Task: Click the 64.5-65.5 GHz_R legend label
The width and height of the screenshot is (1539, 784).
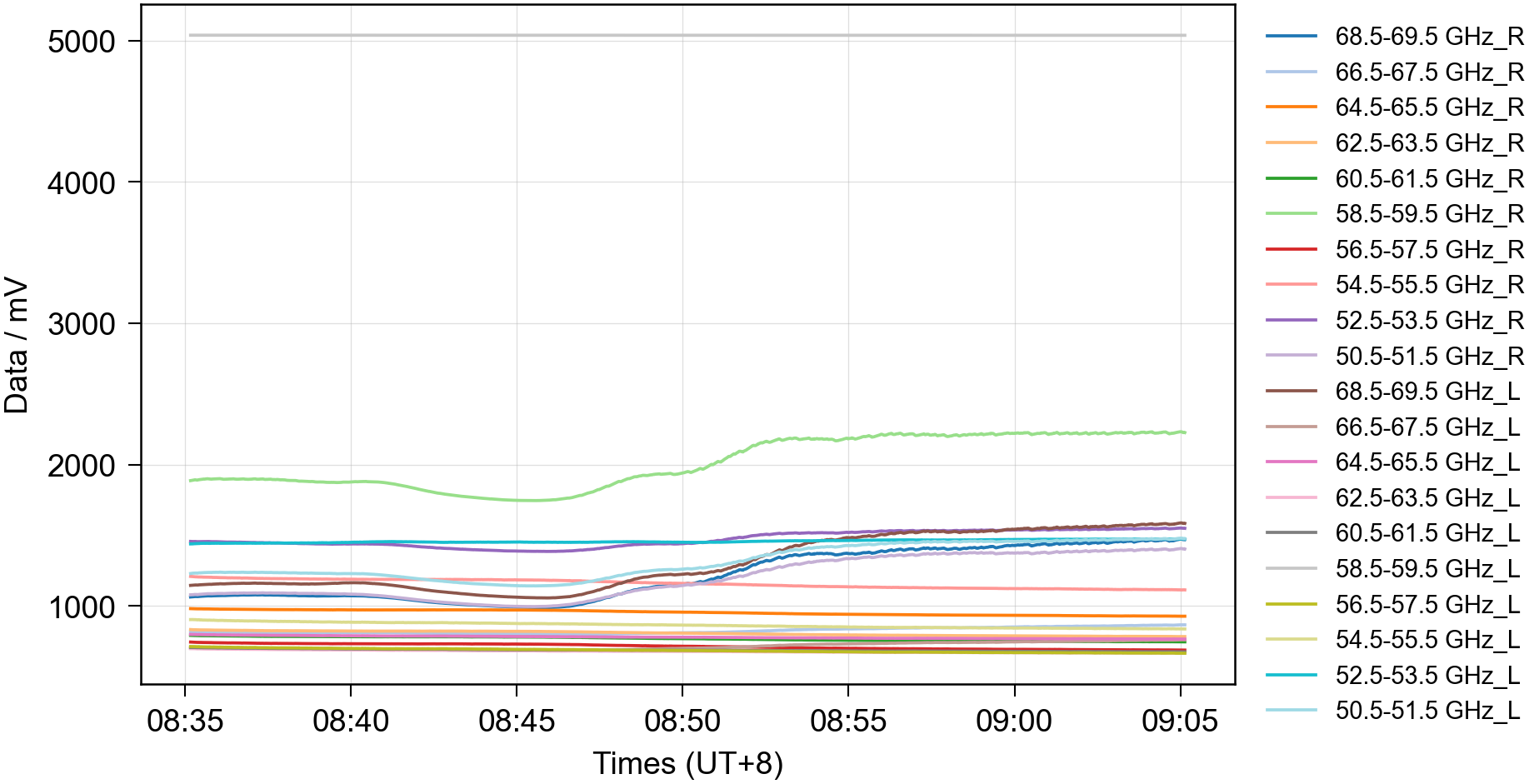Action: point(1428,107)
